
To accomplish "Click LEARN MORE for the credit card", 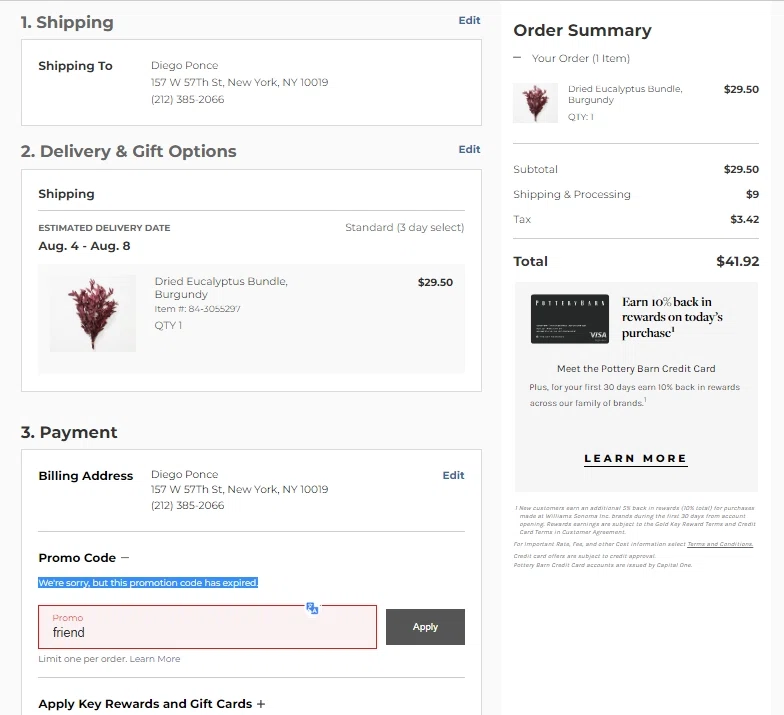I will point(636,458).
